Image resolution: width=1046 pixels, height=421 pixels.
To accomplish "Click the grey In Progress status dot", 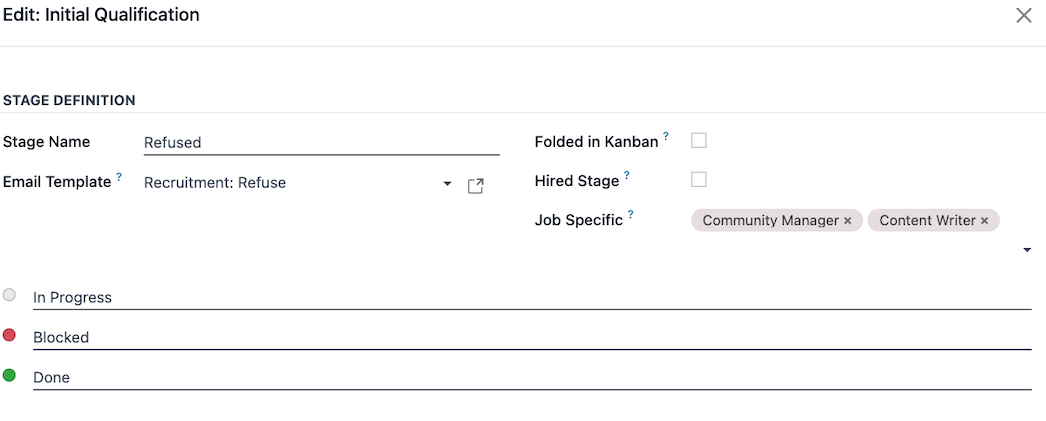I will [10, 295].
